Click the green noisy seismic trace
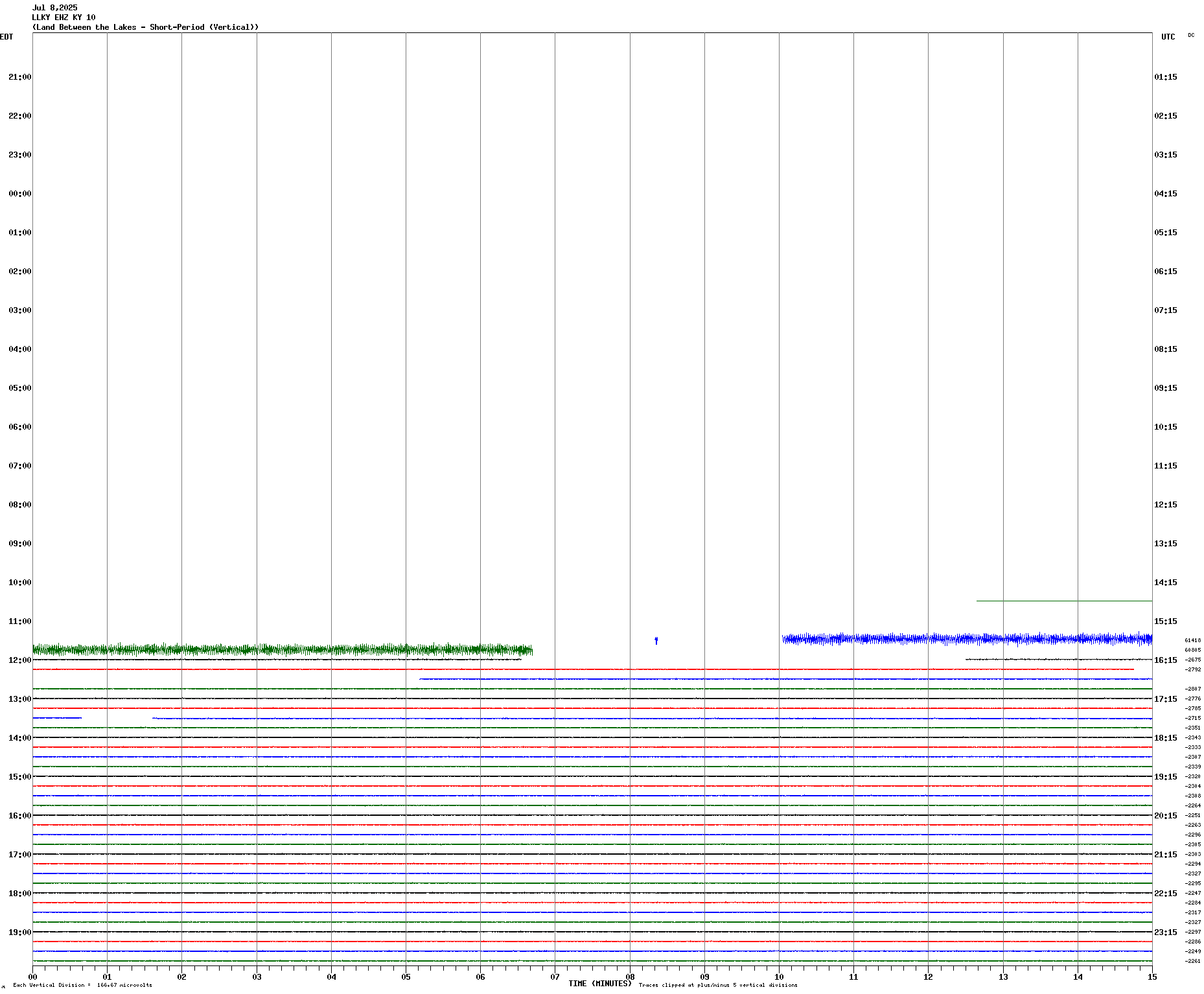 tap(282, 649)
